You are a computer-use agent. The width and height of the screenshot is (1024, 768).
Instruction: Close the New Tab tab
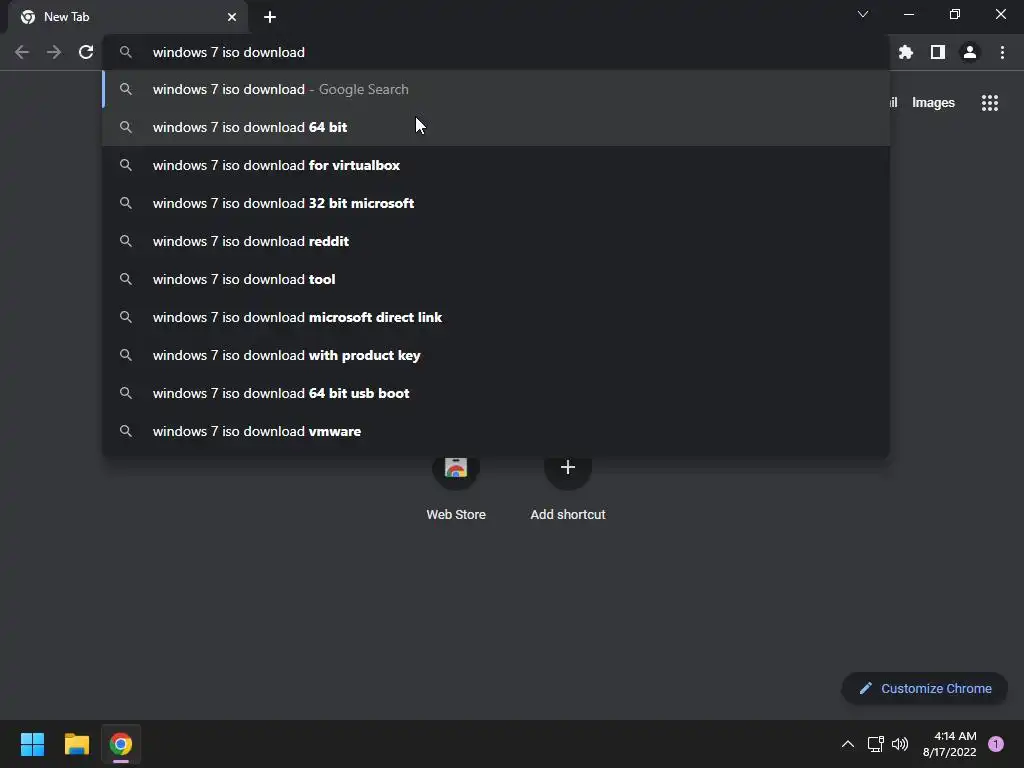232,17
